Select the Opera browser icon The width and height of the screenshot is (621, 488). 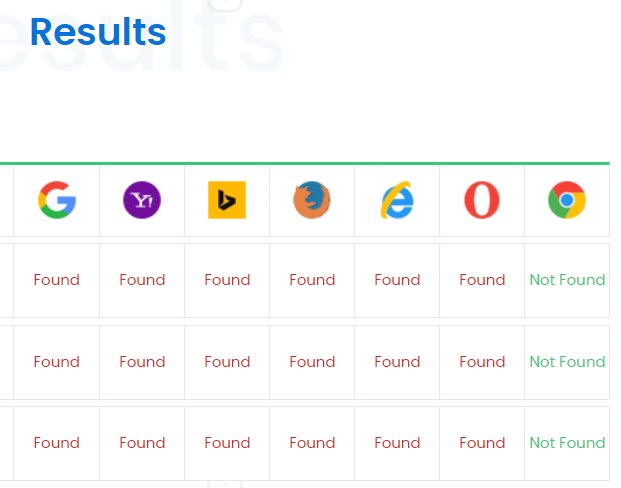(482, 200)
